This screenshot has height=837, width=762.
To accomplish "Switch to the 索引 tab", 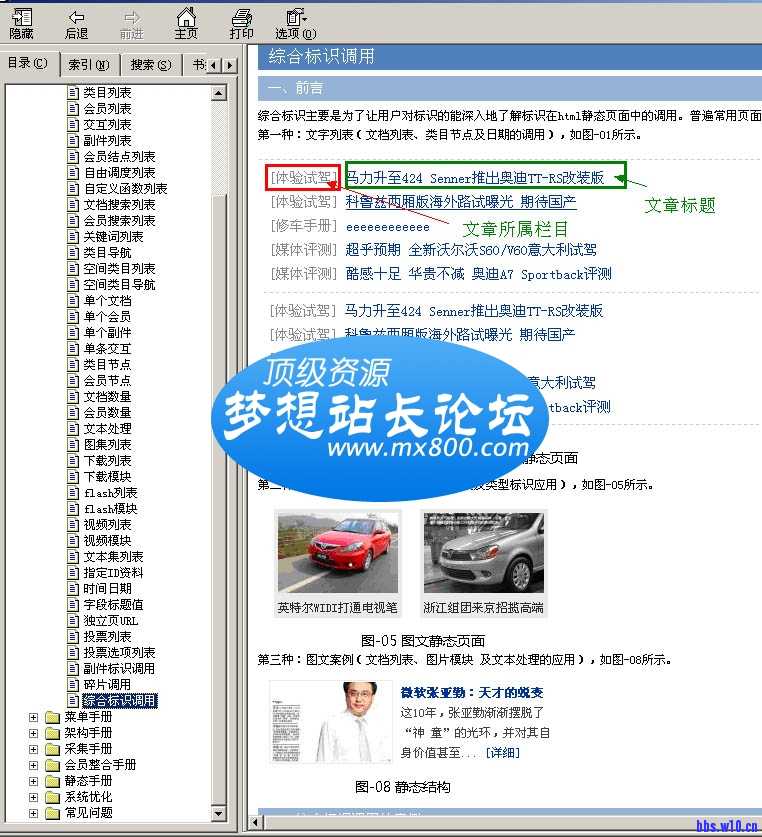I will click(x=89, y=65).
